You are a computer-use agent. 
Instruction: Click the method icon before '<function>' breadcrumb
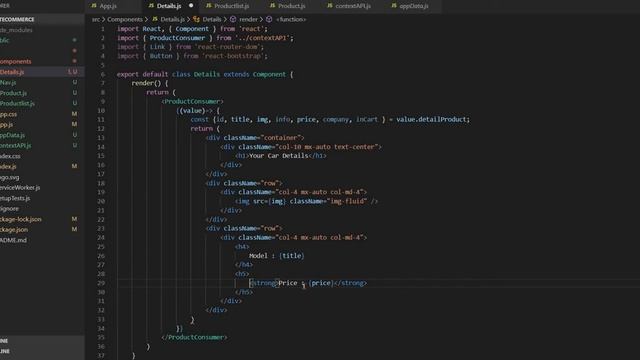[x=269, y=19]
